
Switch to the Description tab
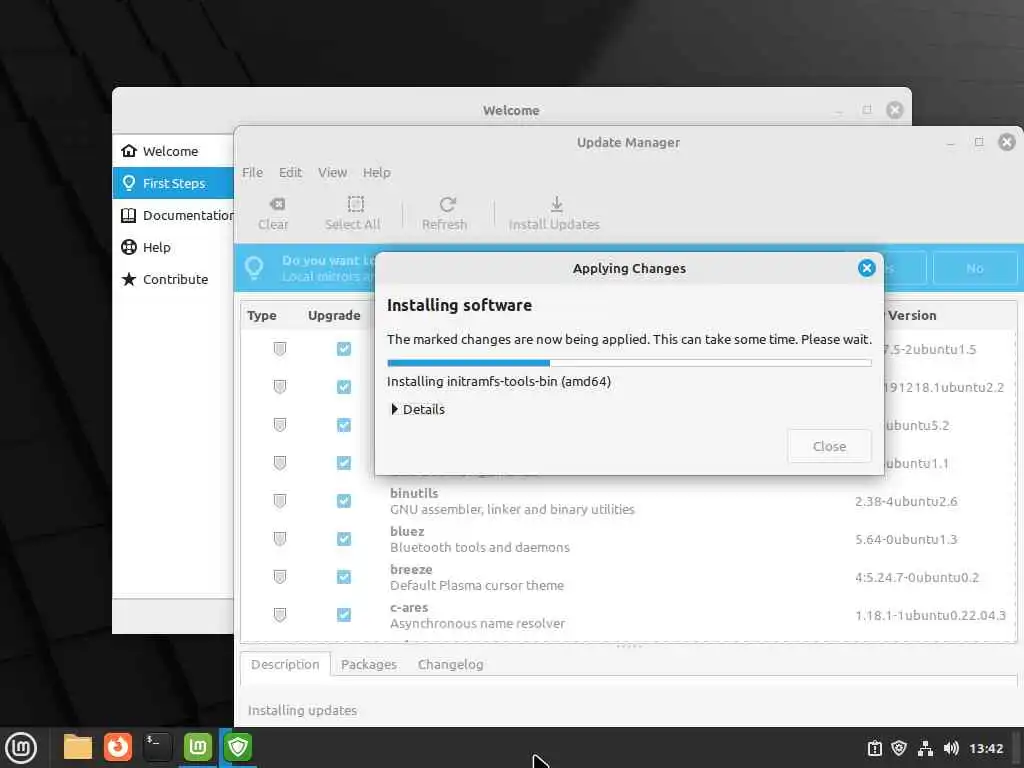[285, 664]
